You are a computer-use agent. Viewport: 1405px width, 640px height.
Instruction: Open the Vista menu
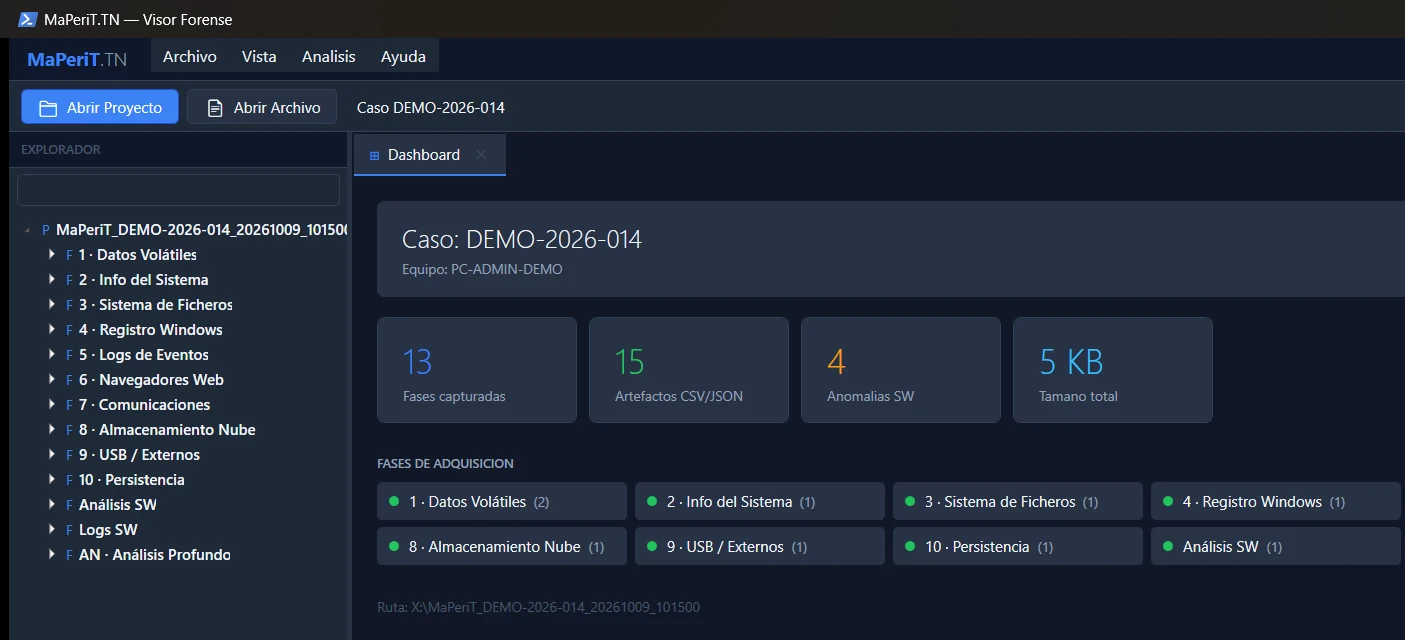259,57
